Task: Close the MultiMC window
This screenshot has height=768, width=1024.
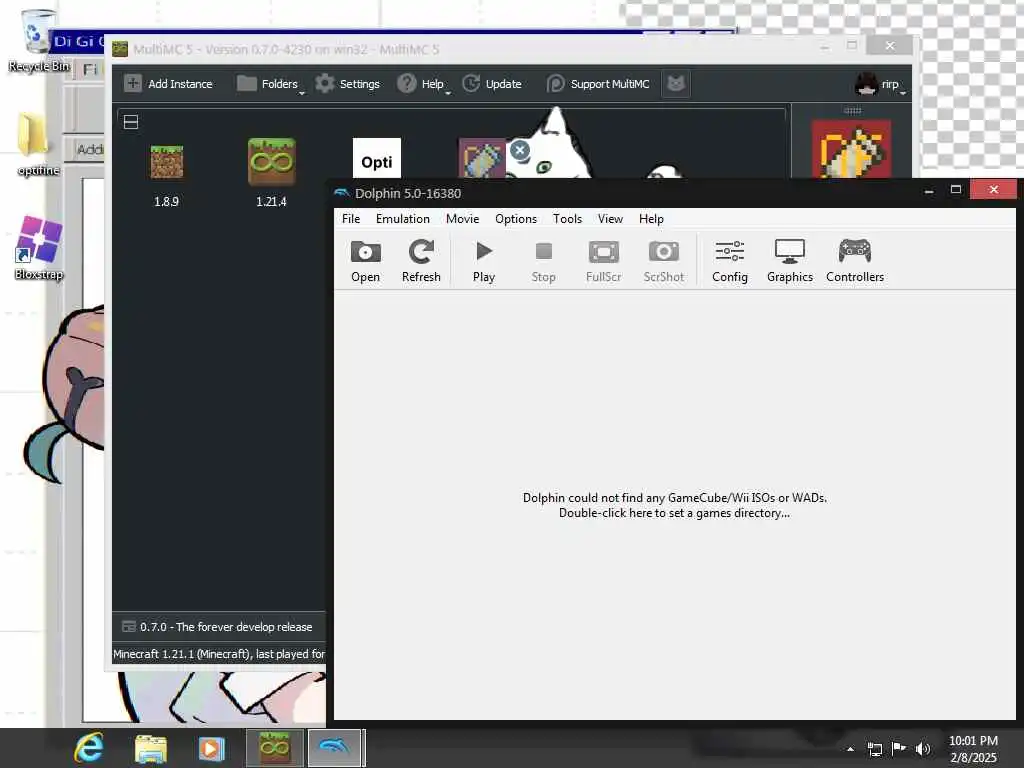Action: (x=889, y=46)
